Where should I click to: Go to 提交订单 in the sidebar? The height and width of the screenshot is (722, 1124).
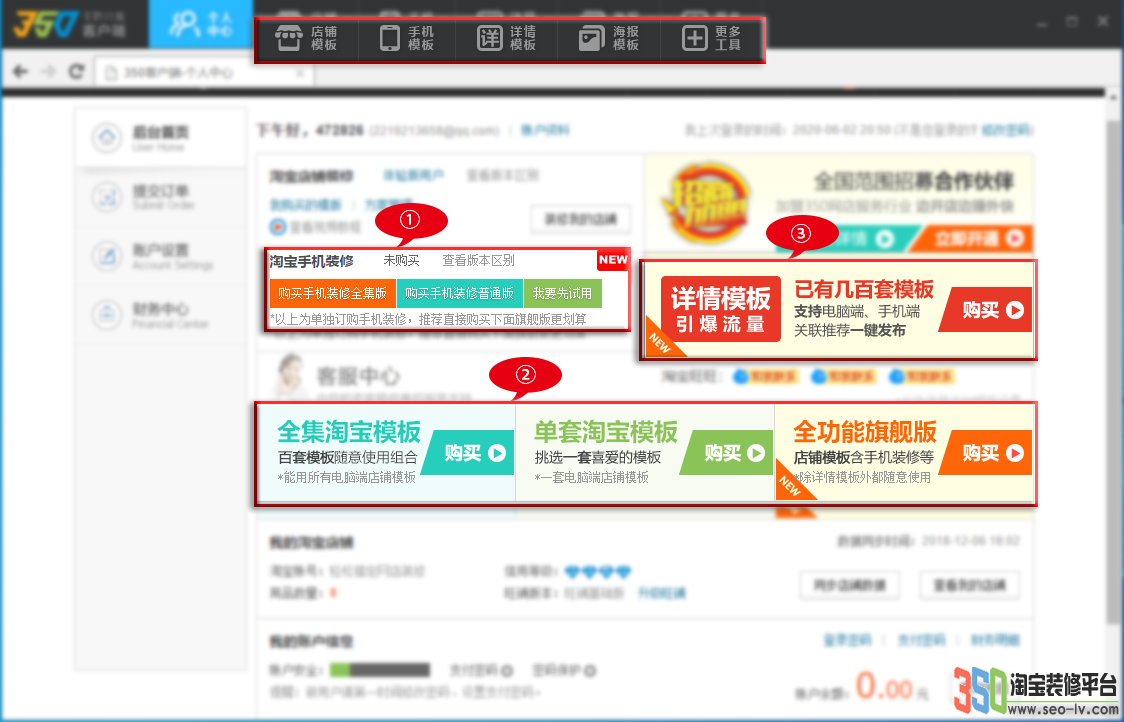point(161,196)
